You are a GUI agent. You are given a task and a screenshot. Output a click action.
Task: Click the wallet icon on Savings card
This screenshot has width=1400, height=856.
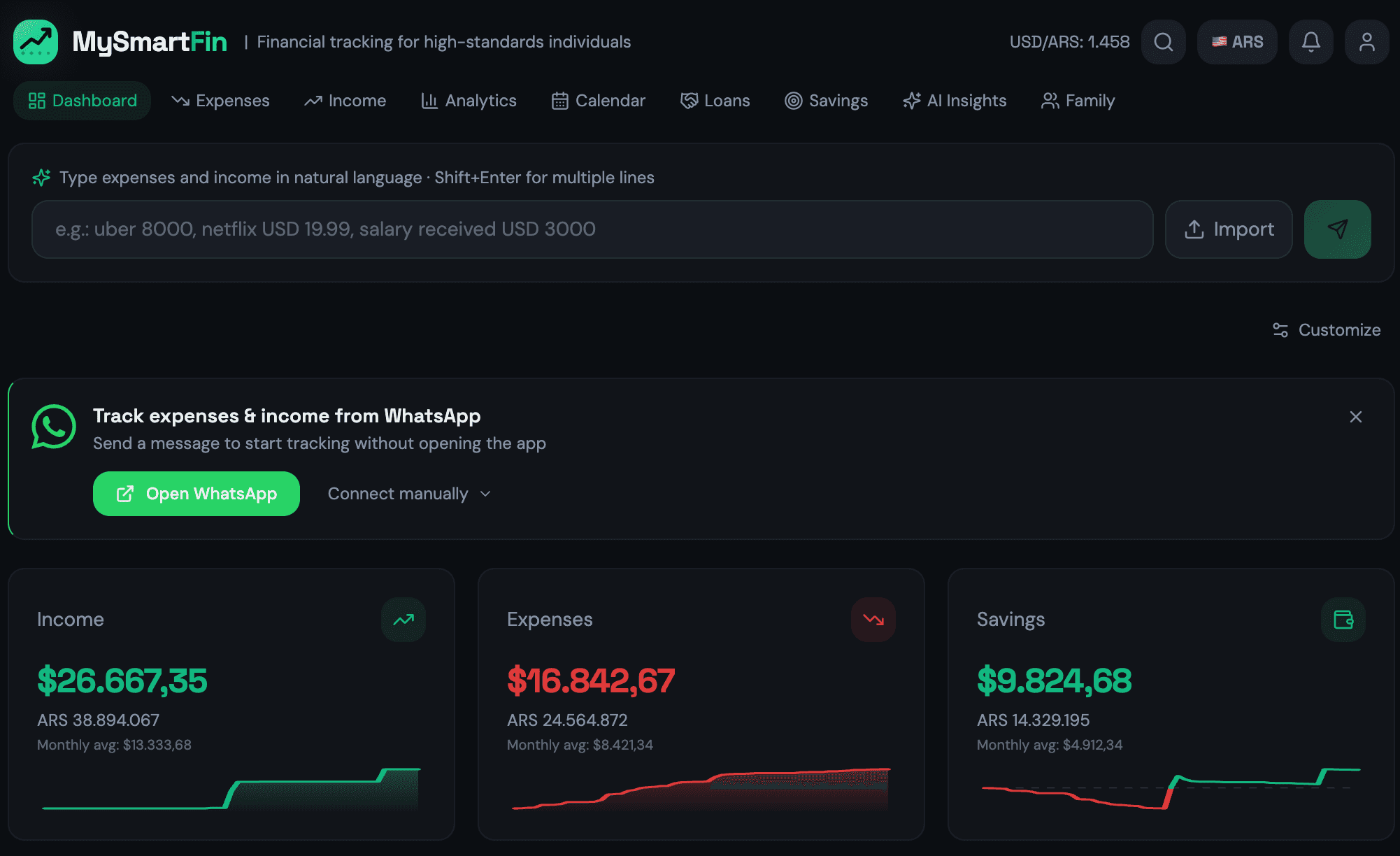pos(1343,619)
